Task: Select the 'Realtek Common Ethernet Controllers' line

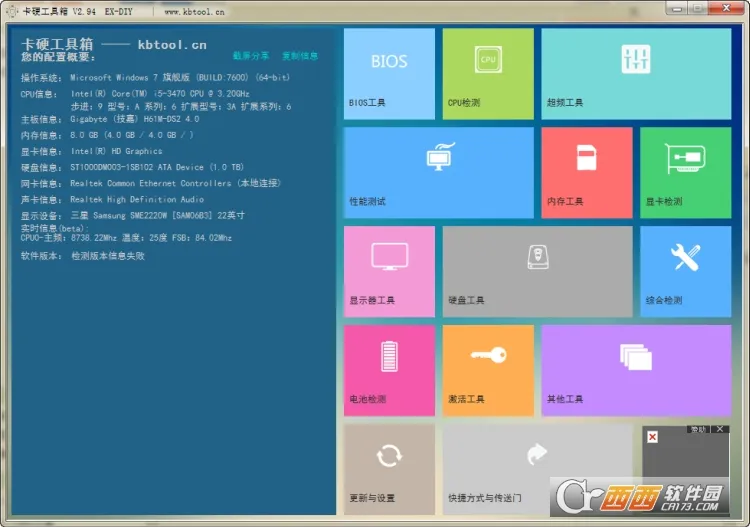Action: [x=176, y=183]
